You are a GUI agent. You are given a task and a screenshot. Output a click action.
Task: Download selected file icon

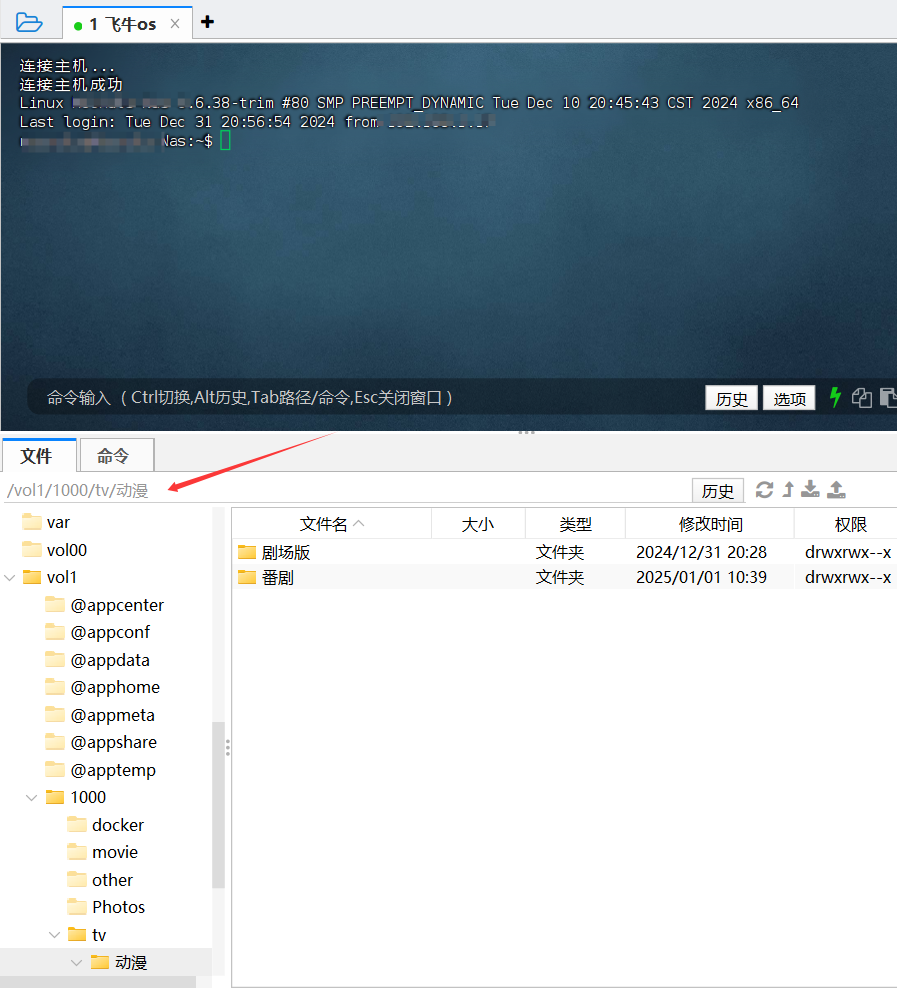[x=810, y=490]
